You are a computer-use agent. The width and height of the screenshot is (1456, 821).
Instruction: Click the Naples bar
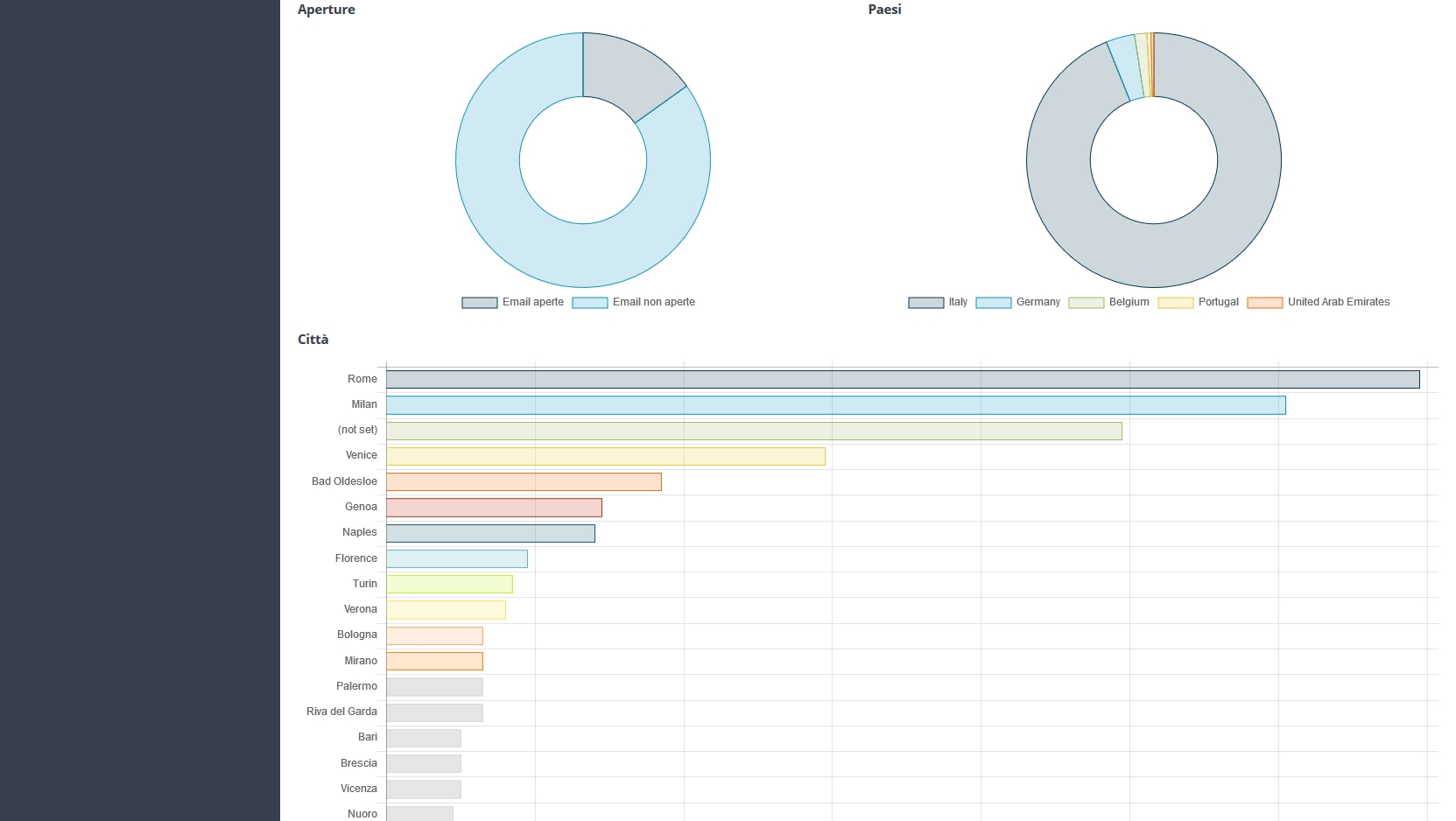coord(490,533)
